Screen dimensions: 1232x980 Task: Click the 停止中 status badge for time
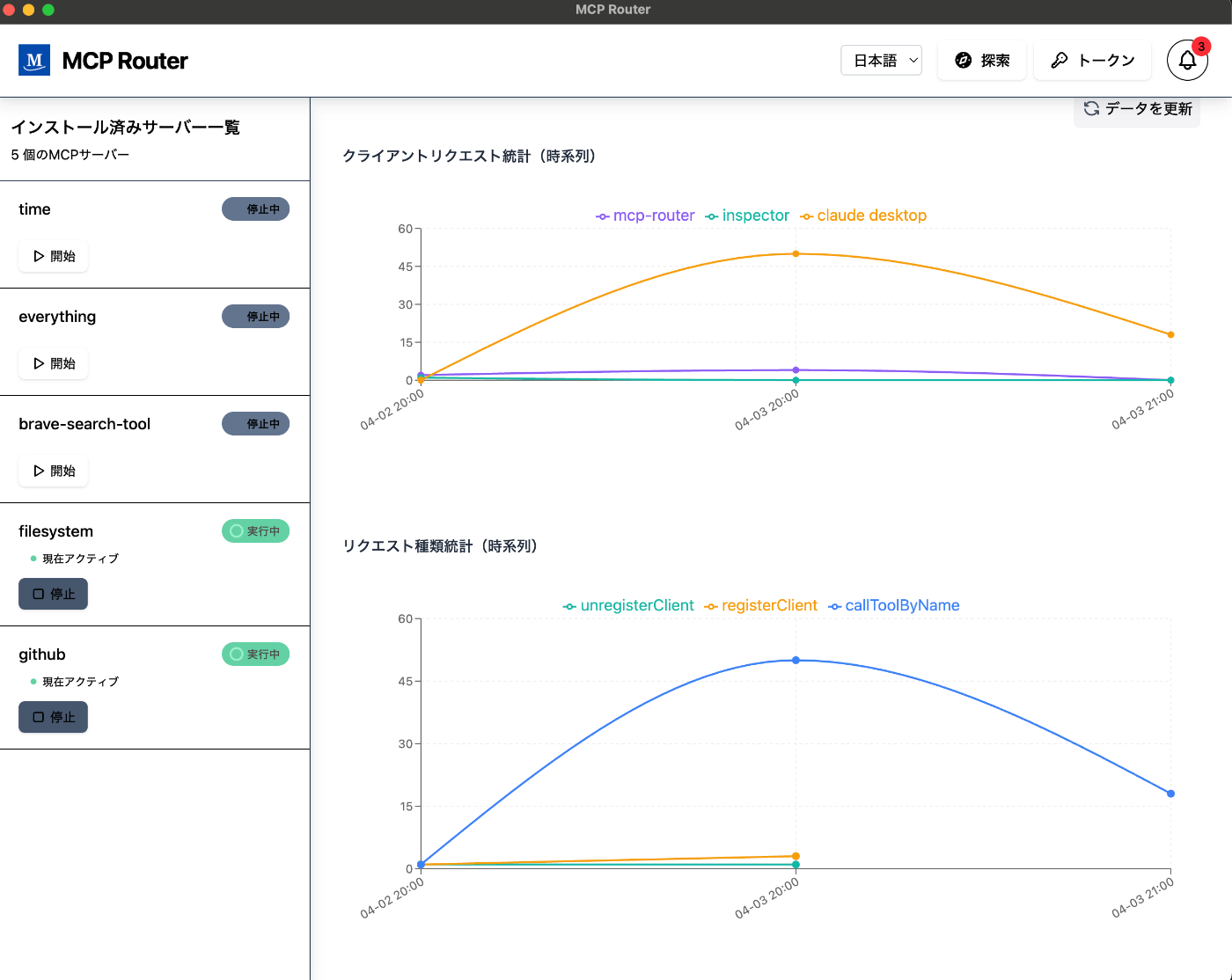pos(255,208)
